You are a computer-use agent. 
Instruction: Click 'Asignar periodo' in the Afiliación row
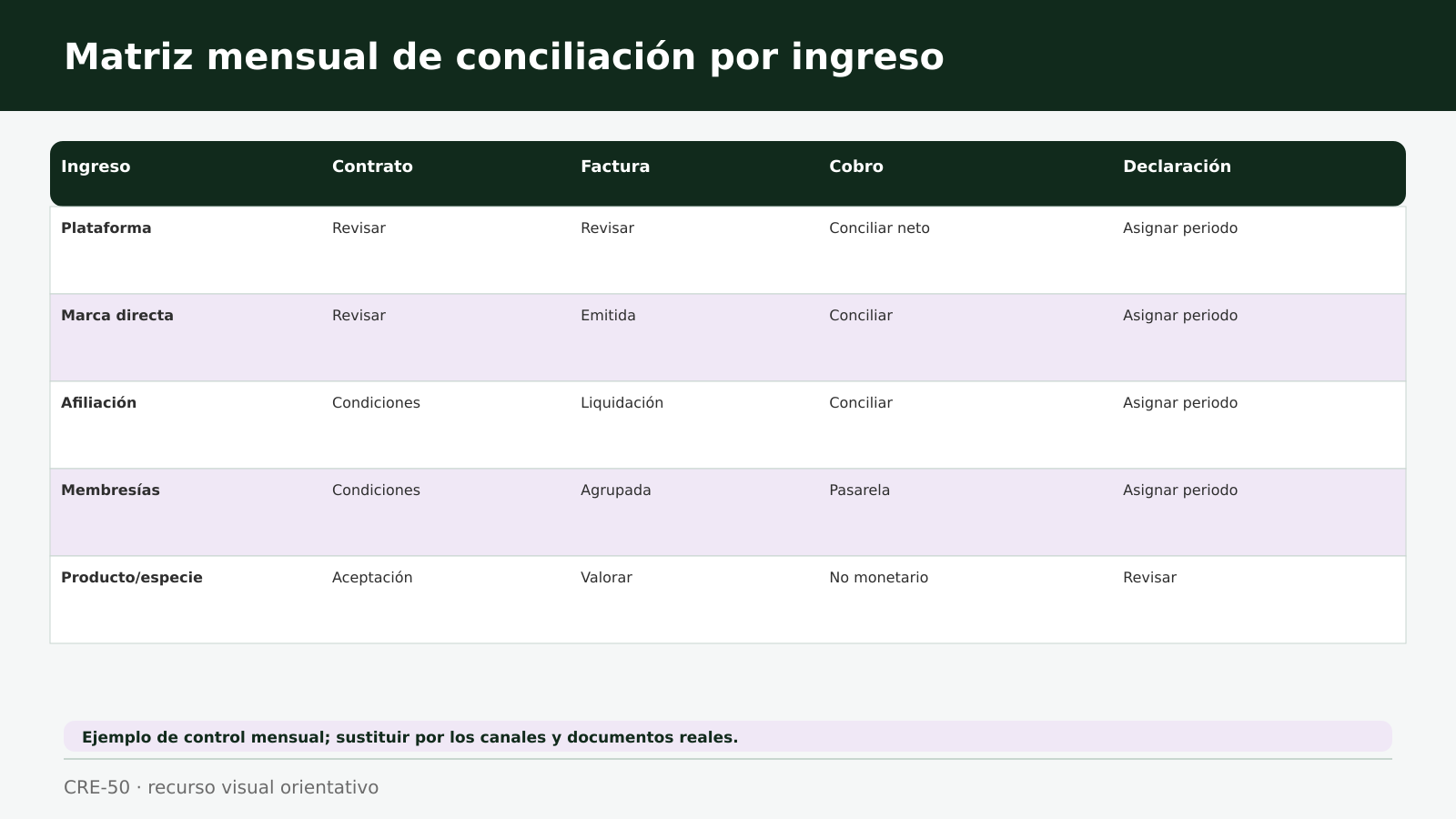tap(1180, 403)
